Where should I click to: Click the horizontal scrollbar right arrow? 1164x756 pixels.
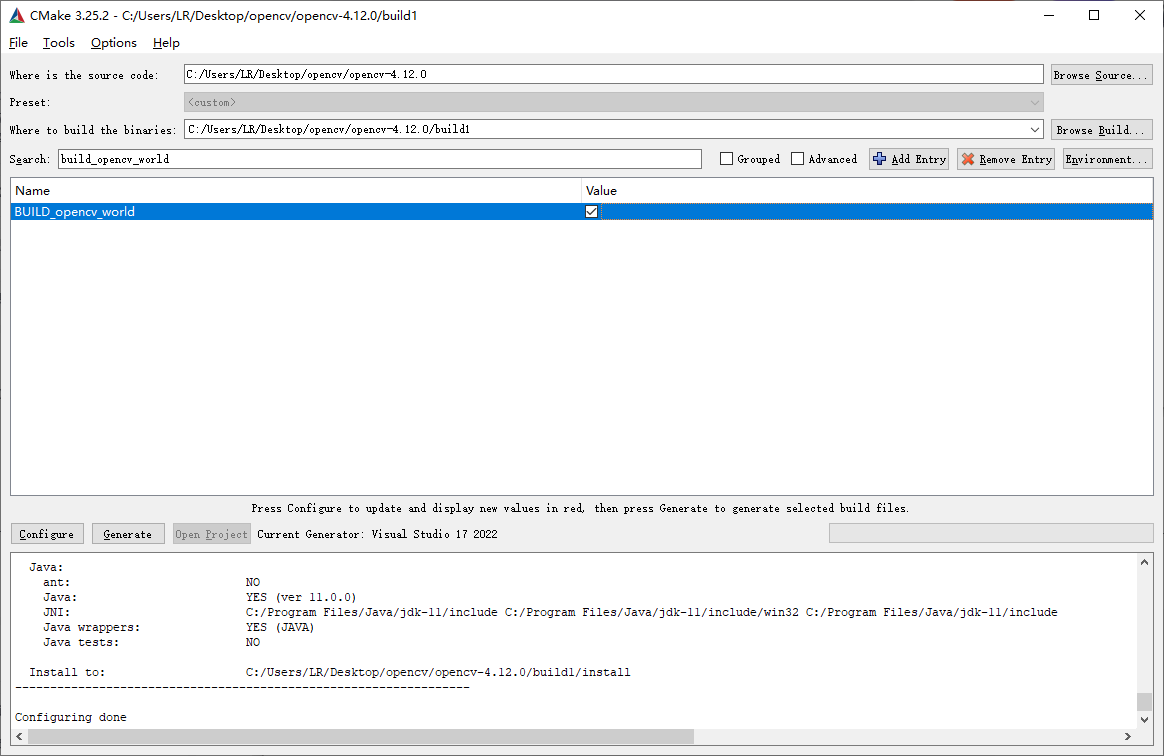pos(1126,736)
